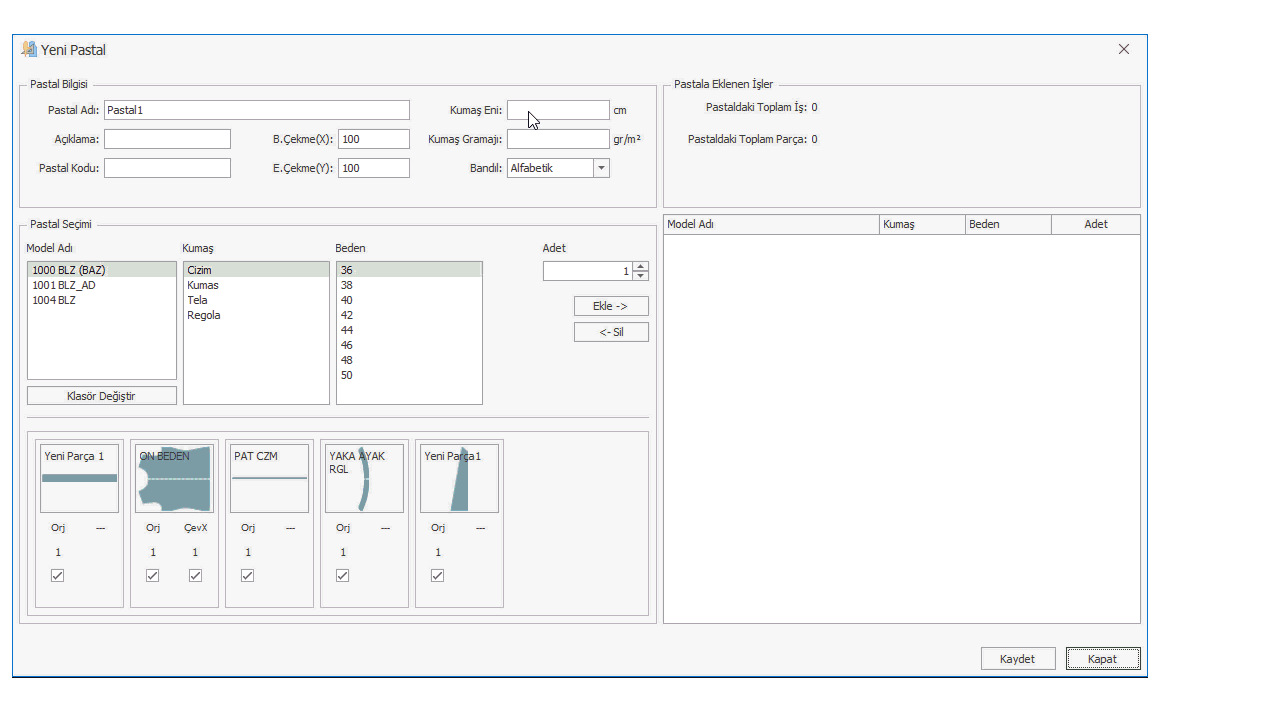This screenshot has height=712, width=1270.
Task: Click the Model Adı column header
Action: coord(771,225)
